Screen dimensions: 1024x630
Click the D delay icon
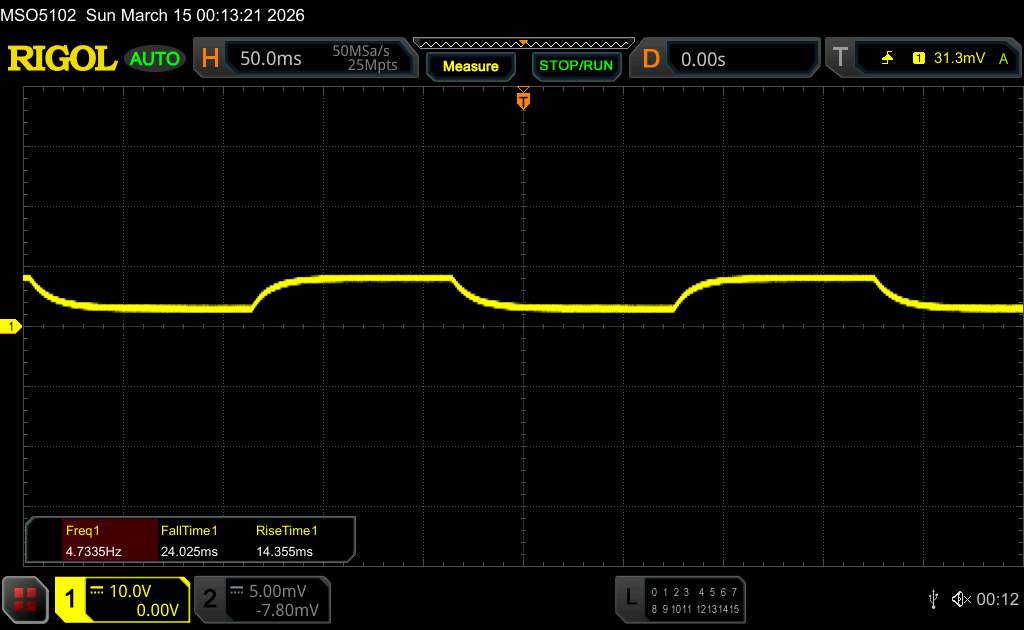(651, 59)
